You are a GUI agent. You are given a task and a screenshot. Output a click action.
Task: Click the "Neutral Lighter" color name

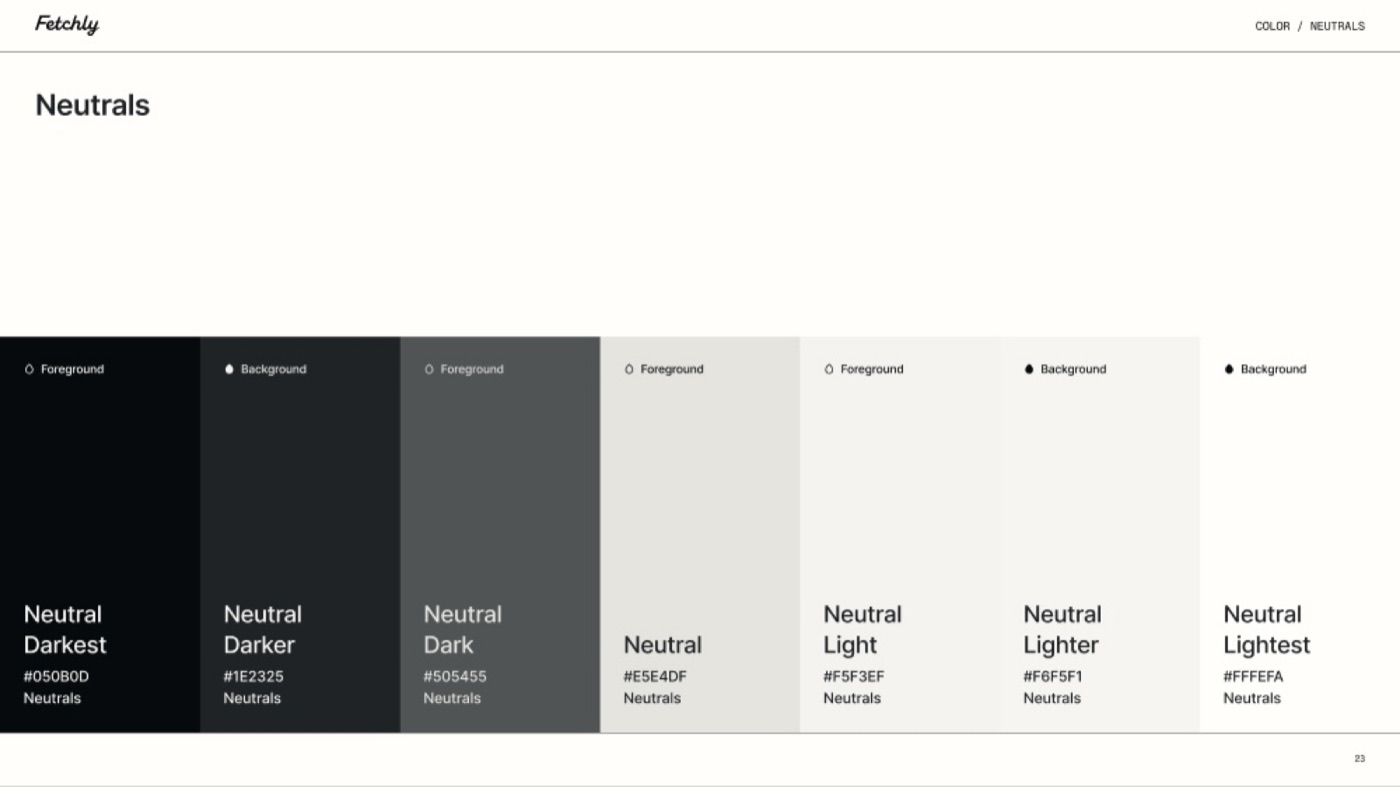pyautogui.click(x=1063, y=629)
